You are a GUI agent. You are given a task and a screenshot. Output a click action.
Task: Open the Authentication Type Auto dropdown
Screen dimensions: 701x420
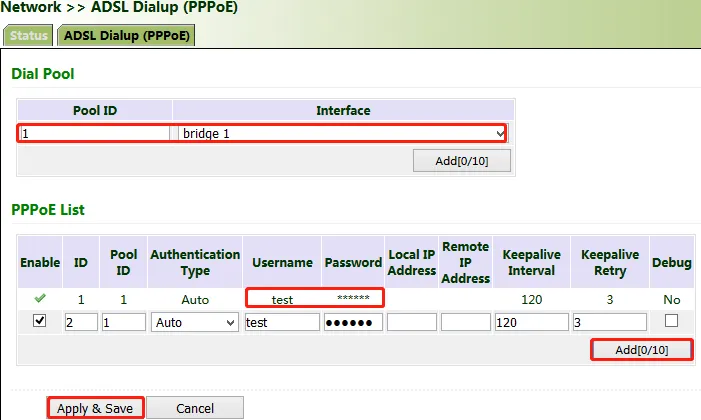tap(195, 322)
